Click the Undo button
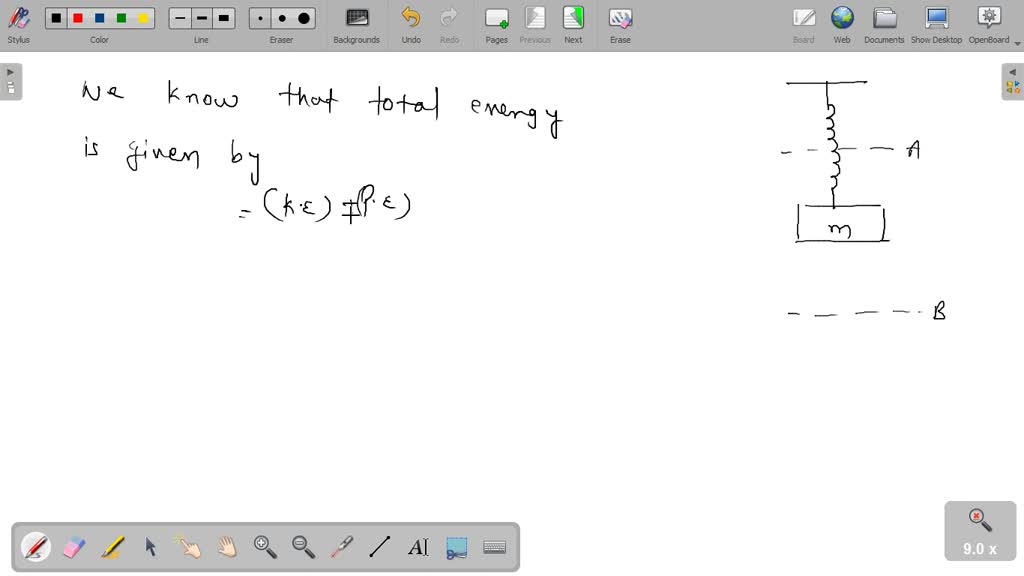Screen dimensions: 1024x576 coord(411,24)
